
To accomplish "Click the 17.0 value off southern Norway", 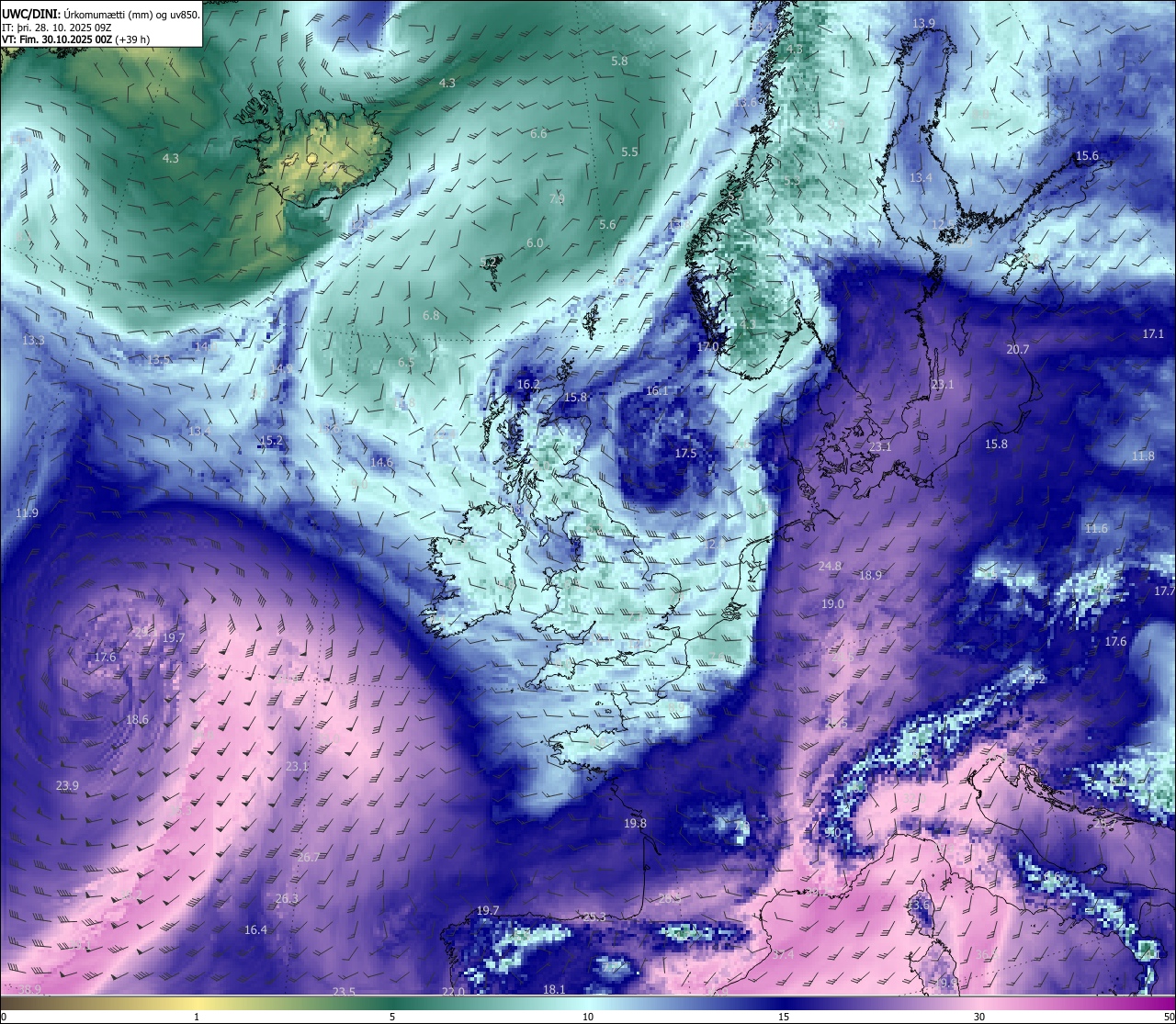I will pos(707,347).
